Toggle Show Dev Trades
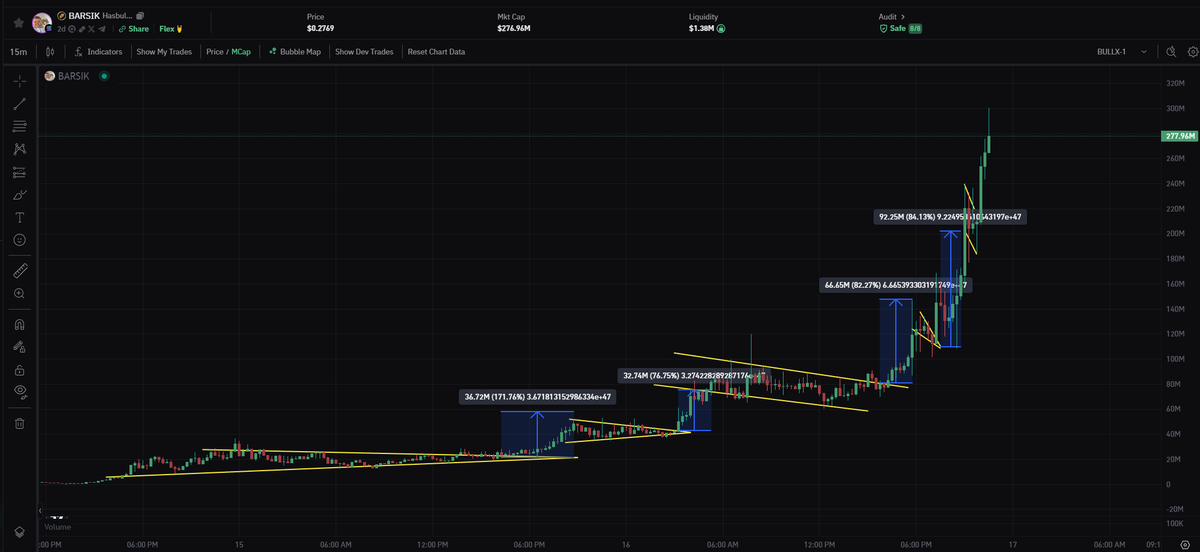 [364, 51]
